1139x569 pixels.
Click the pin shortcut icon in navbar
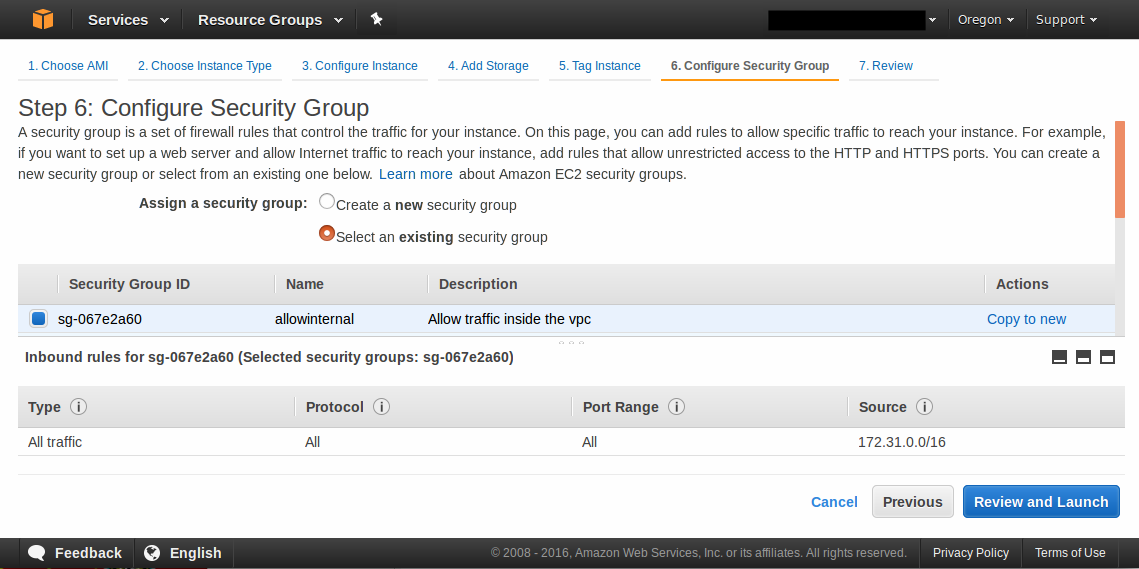pyautogui.click(x=377, y=19)
